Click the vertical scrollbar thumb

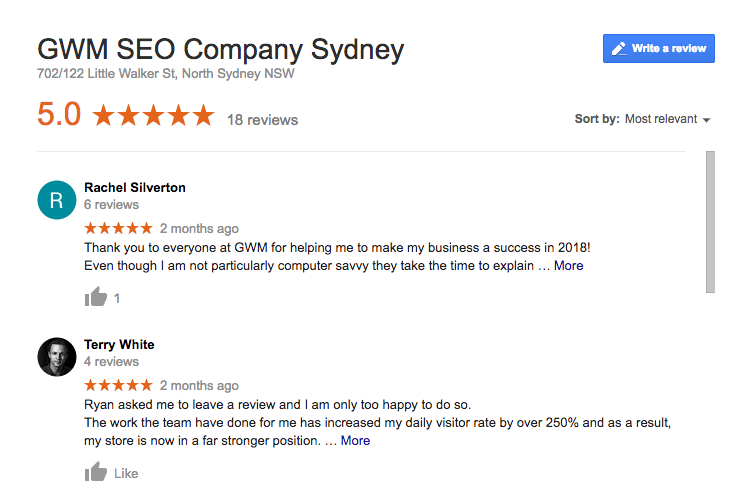click(710, 221)
